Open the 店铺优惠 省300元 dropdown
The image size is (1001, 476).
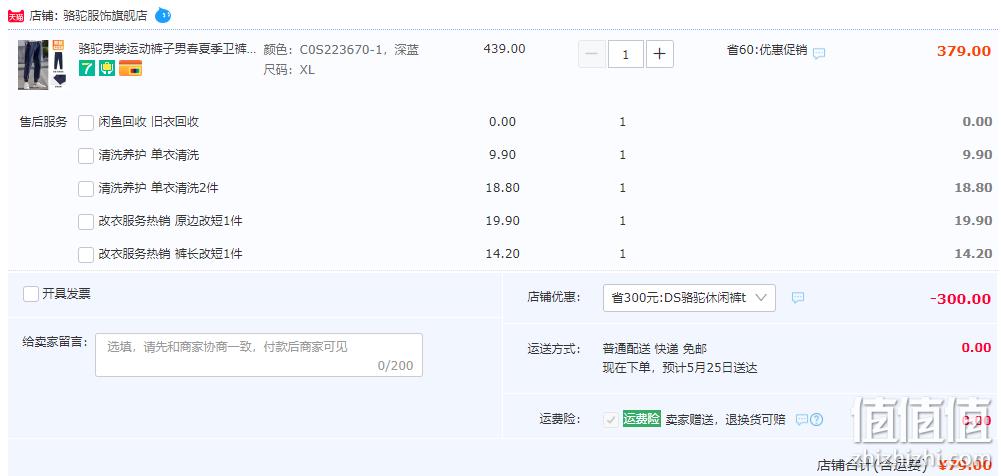point(689,298)
